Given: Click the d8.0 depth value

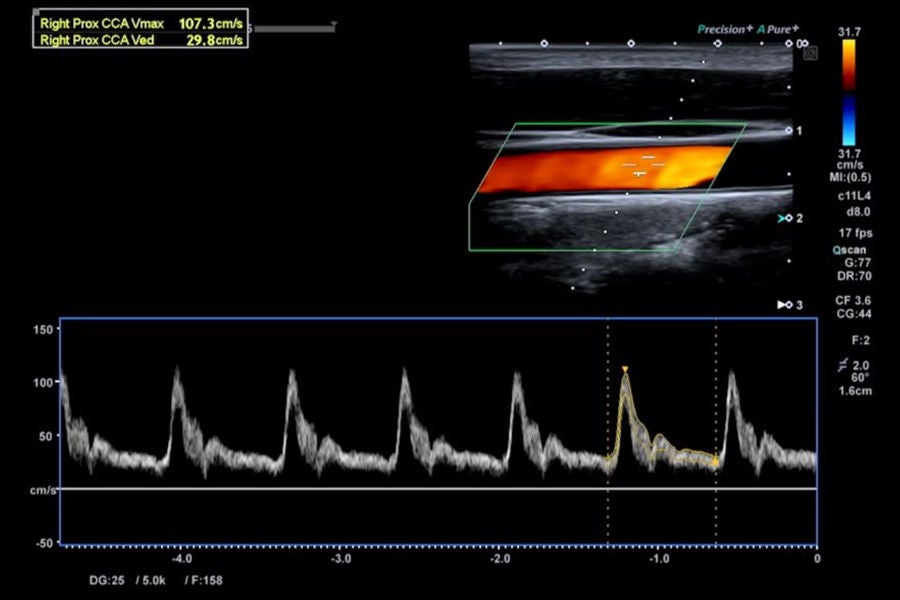Looking at the screenshot, I should pos(858,212).
